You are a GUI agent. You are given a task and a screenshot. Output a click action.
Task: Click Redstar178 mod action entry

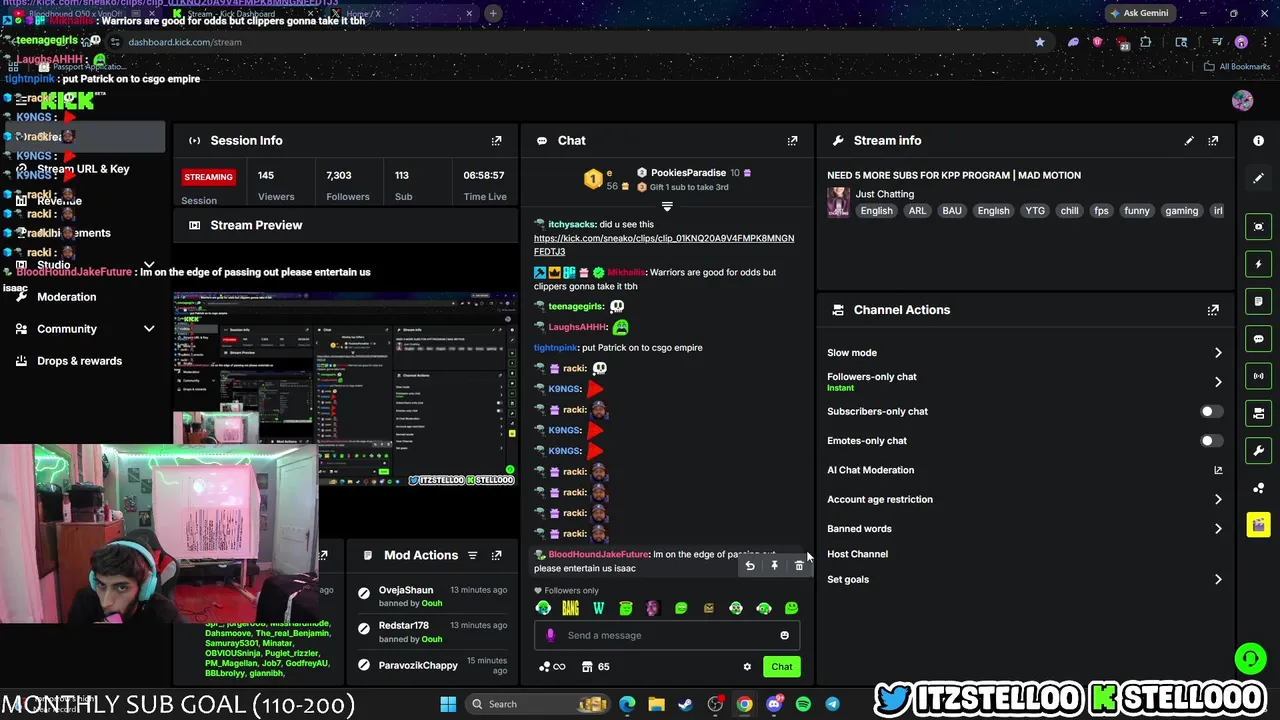click(430, 632)
